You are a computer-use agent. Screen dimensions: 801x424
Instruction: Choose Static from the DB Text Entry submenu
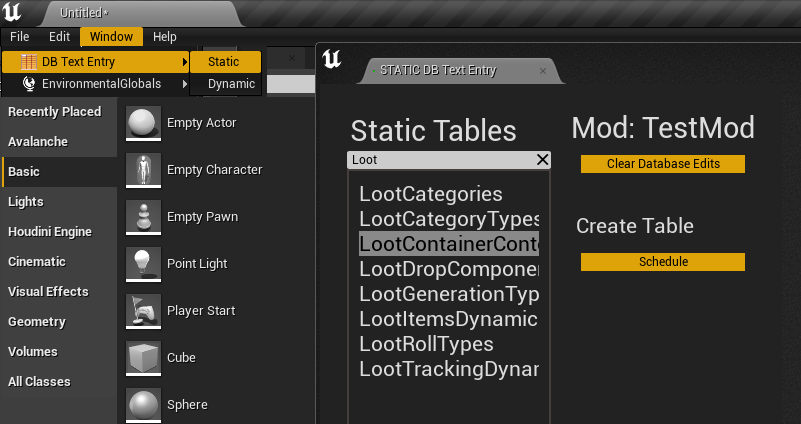[x=225, y=62]
